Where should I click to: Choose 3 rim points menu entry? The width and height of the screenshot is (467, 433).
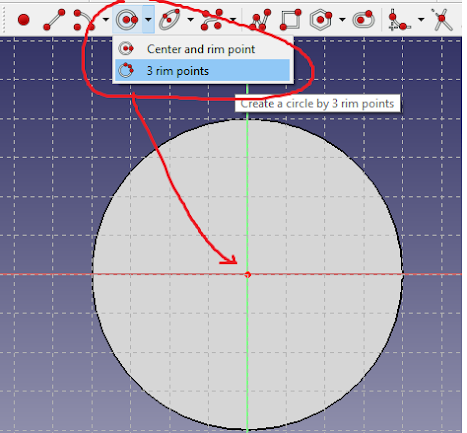click(x=203, y=71)
